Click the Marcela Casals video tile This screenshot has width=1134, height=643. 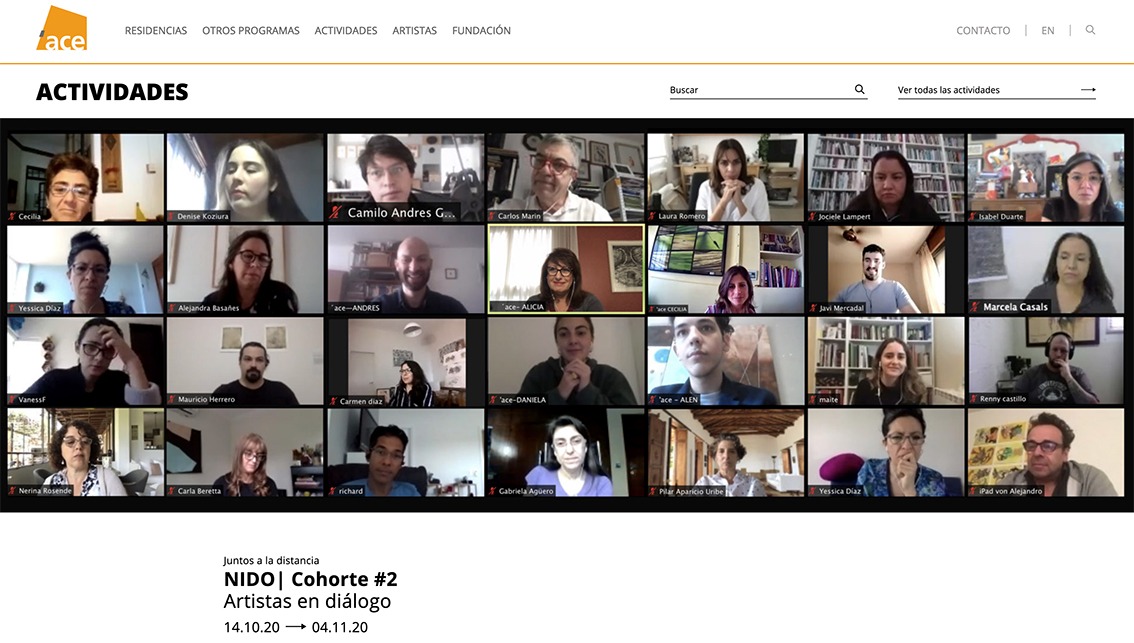[x=1046, y=268]
